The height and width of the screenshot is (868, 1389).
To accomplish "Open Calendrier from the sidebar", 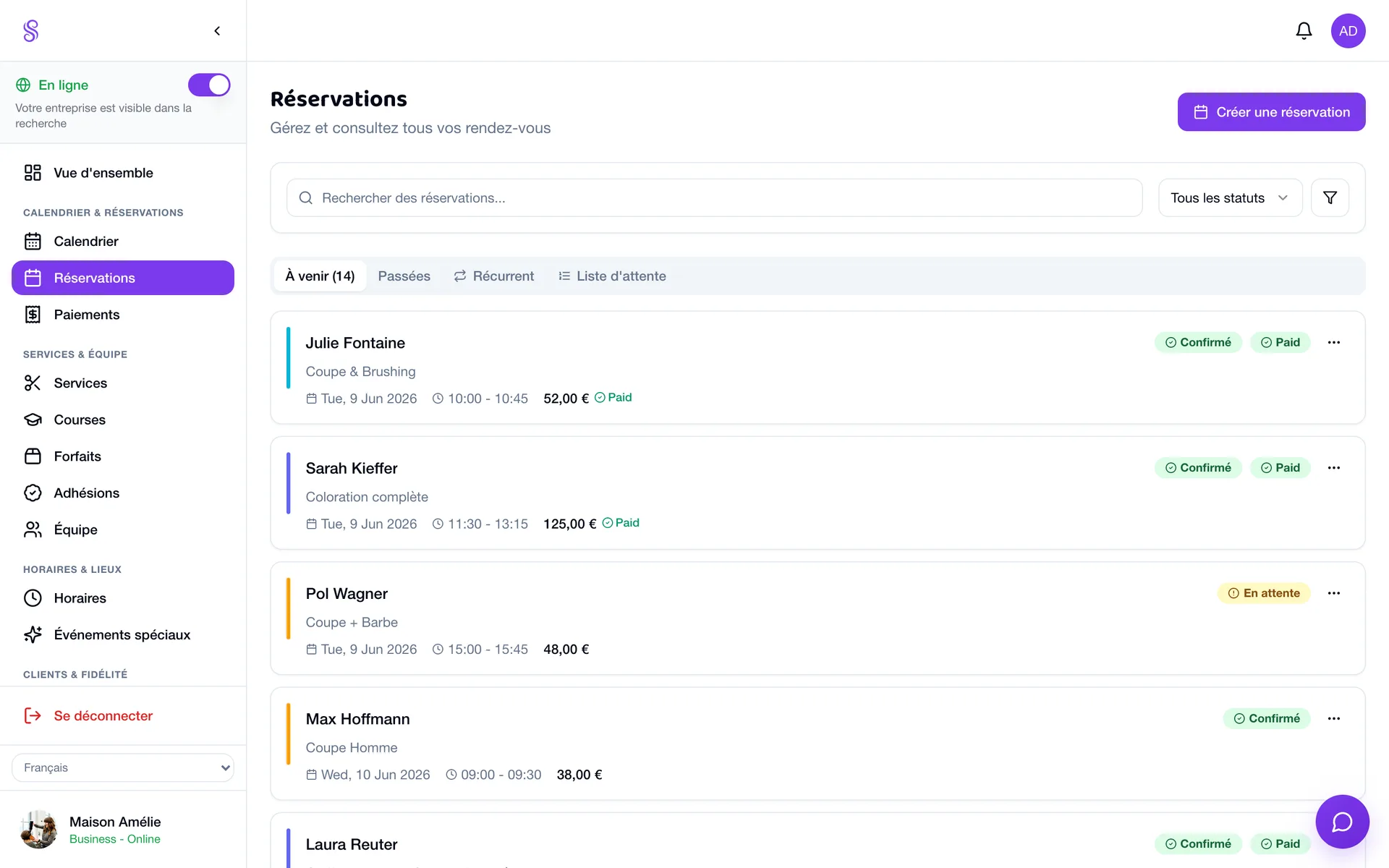I will tap(123, 242).
